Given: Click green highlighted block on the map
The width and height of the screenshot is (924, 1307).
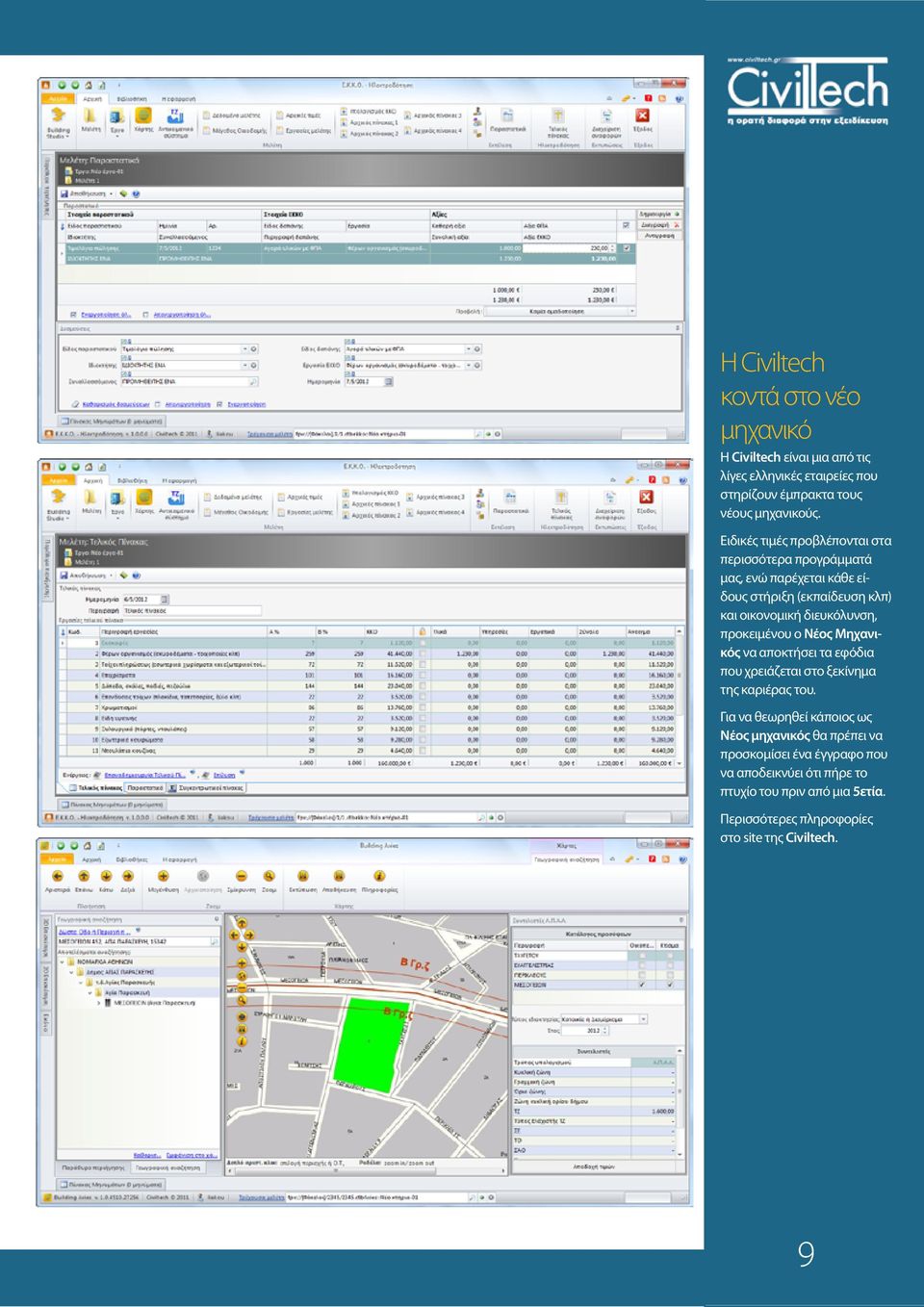Looking at the screenshot, I should click(370, 1044).
